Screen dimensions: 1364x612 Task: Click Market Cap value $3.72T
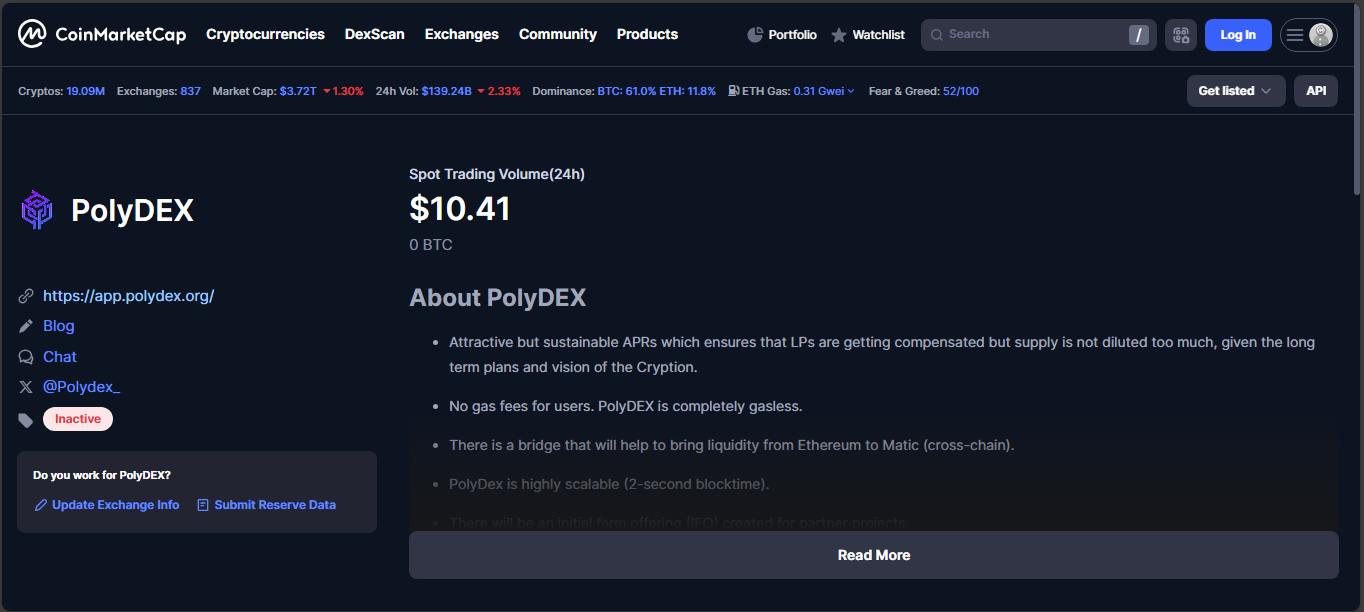point(298,91)
